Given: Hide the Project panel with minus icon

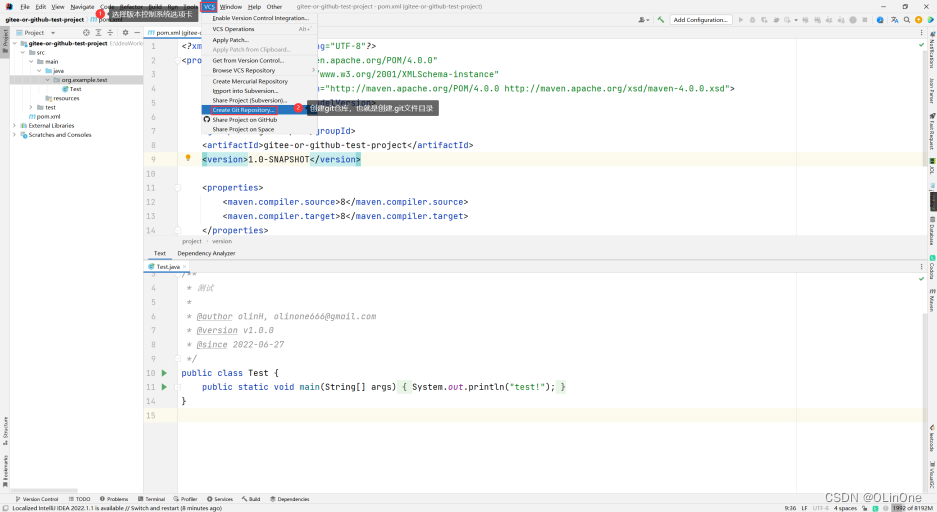Looking at the screenshot, I should click(x=137, y=33).
